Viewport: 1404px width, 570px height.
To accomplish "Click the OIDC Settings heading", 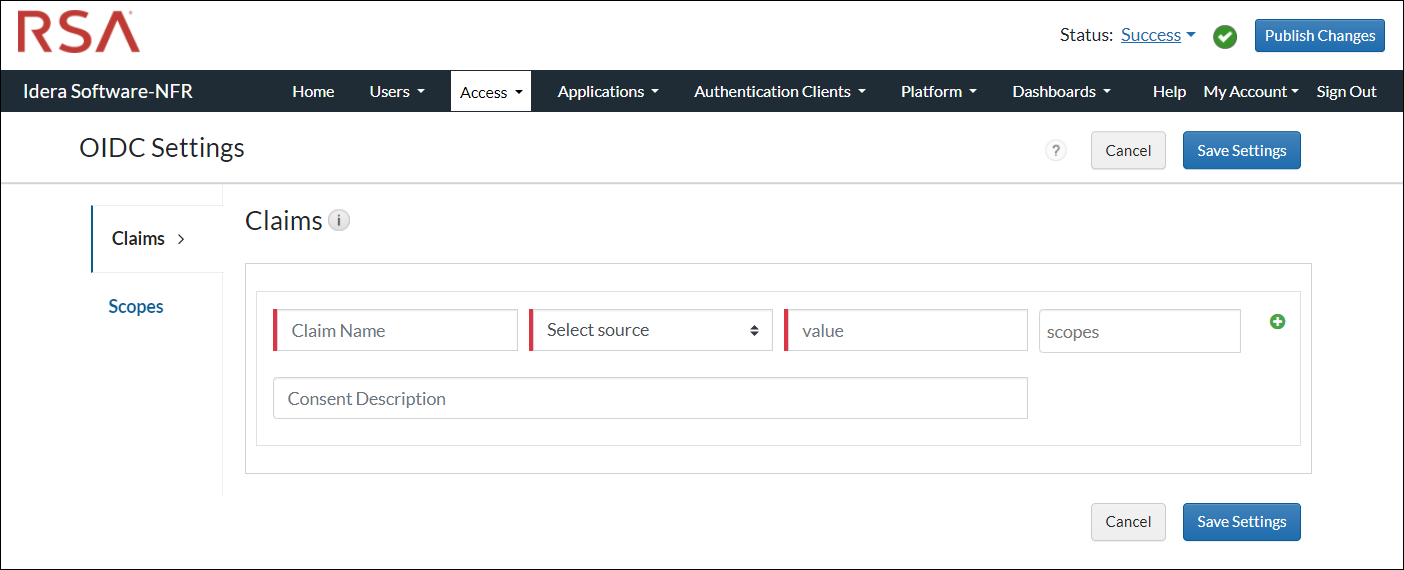I will 162,148.
